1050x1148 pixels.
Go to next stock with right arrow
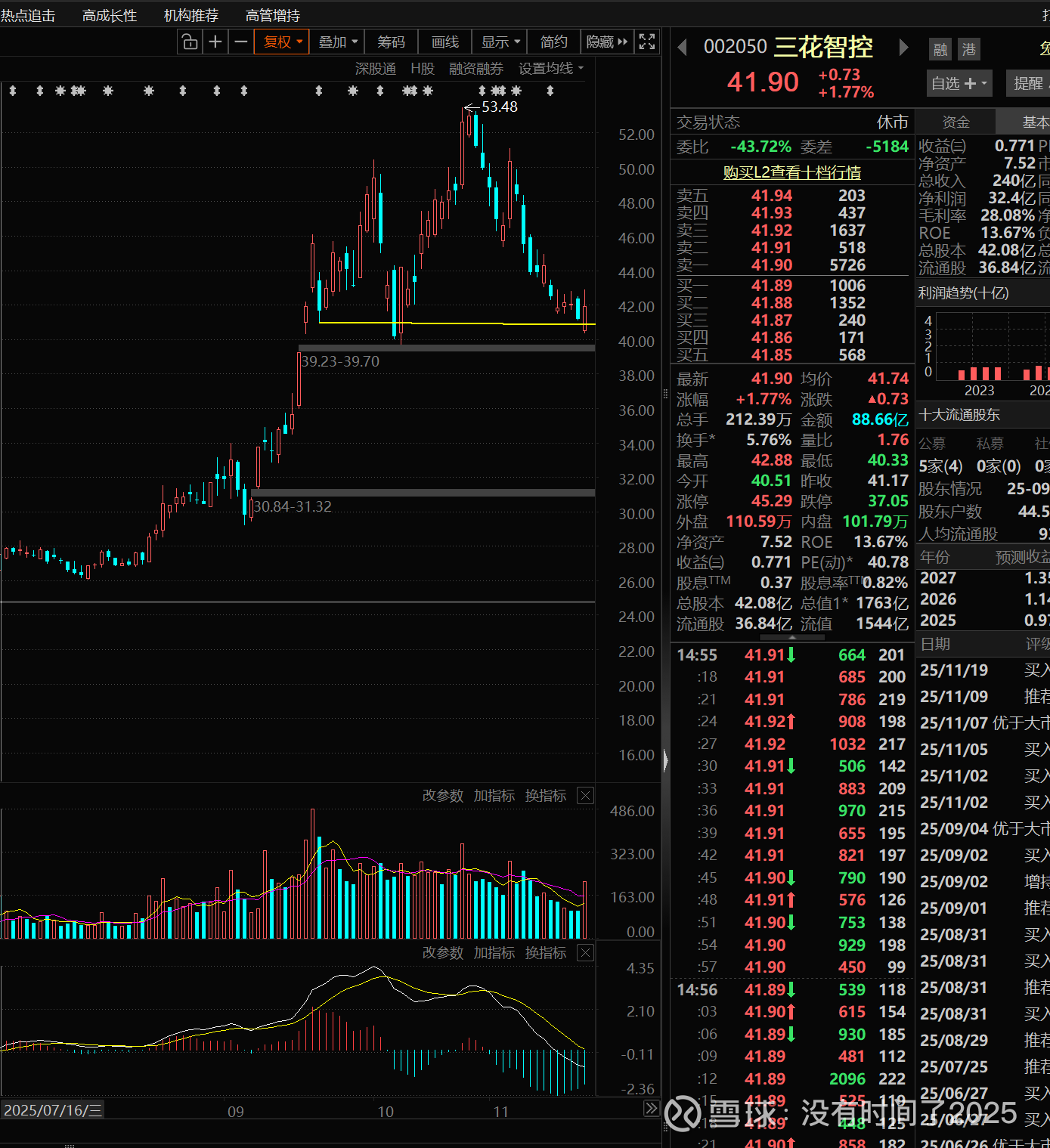tap(903, 48)
